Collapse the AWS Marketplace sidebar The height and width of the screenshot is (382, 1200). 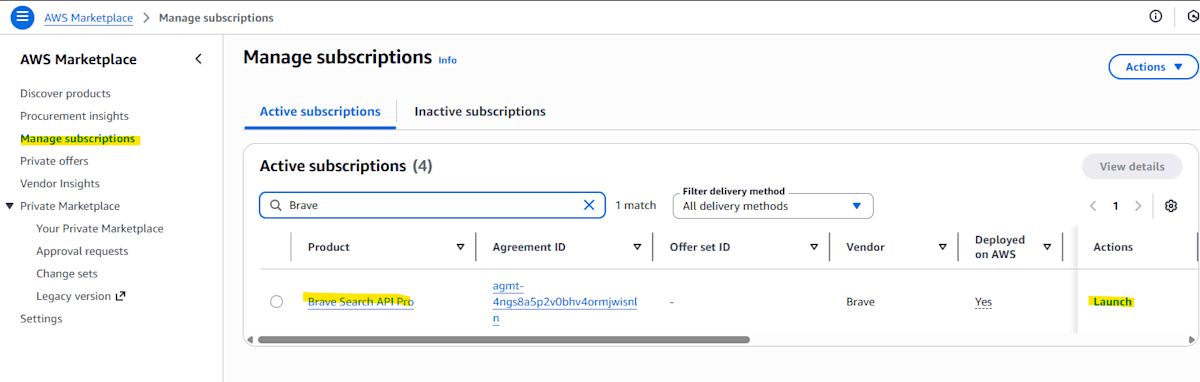click(x=198, y=59)
